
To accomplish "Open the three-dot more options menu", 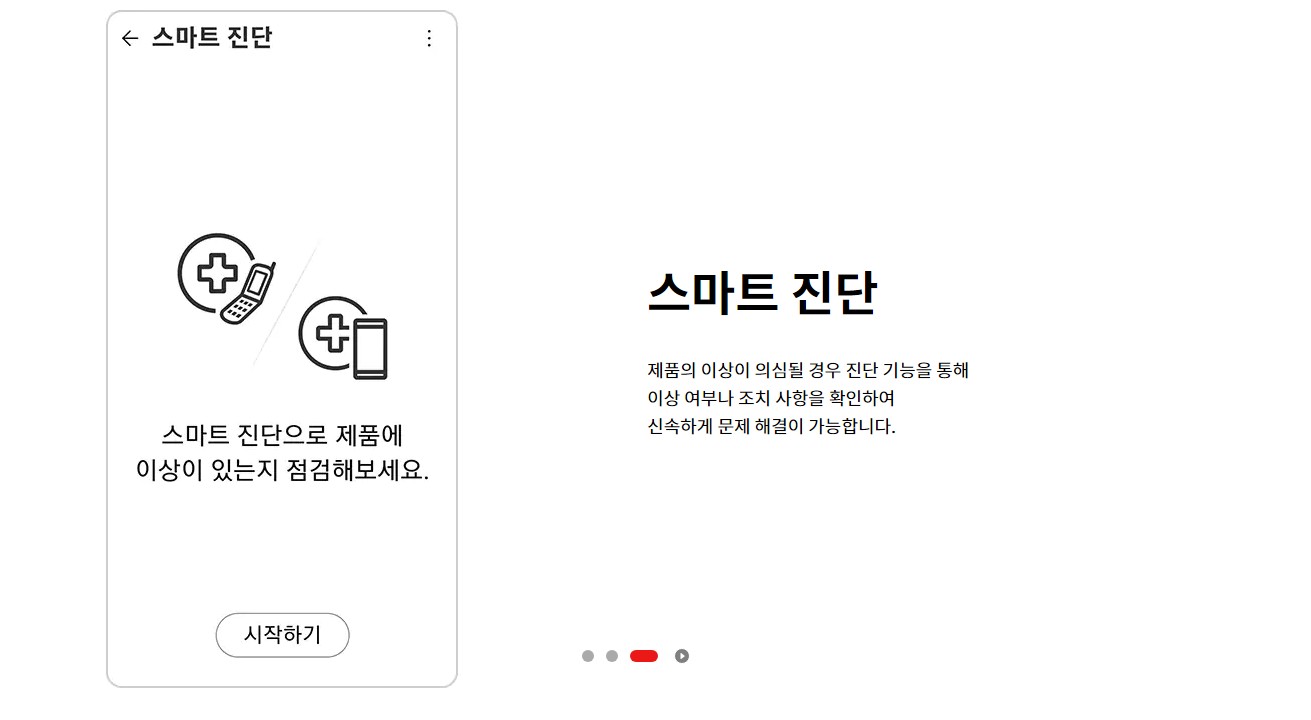I will (x=429, y=38).
